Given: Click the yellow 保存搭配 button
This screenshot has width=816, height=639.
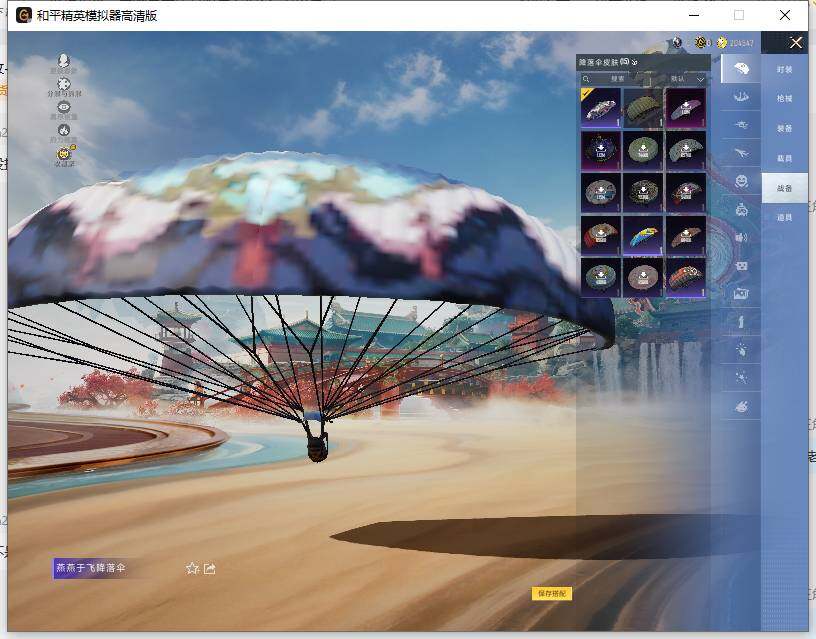Looking at the screenshot, I should (x=552, y=594).
